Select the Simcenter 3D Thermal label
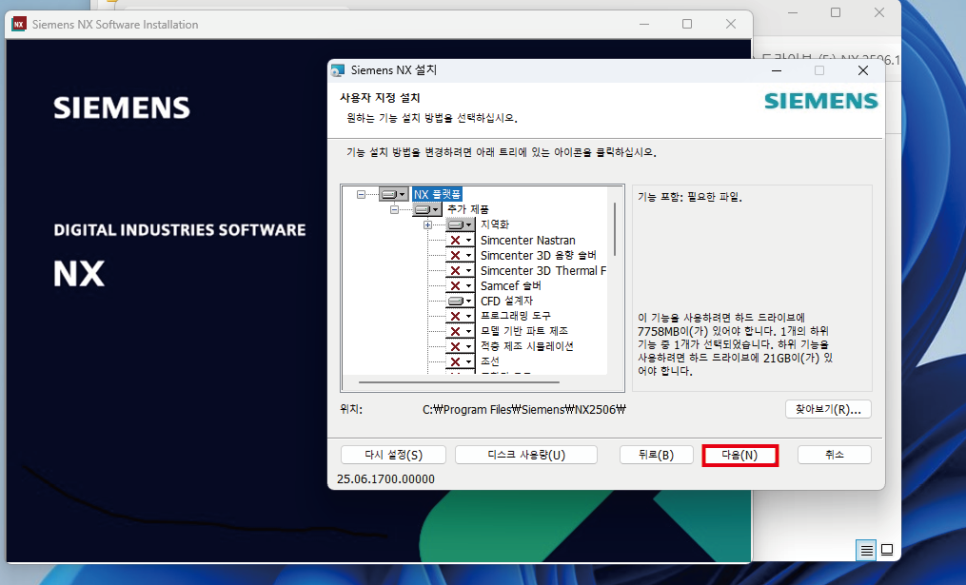The width and height of the screenshot is (966, 585). 543,270
